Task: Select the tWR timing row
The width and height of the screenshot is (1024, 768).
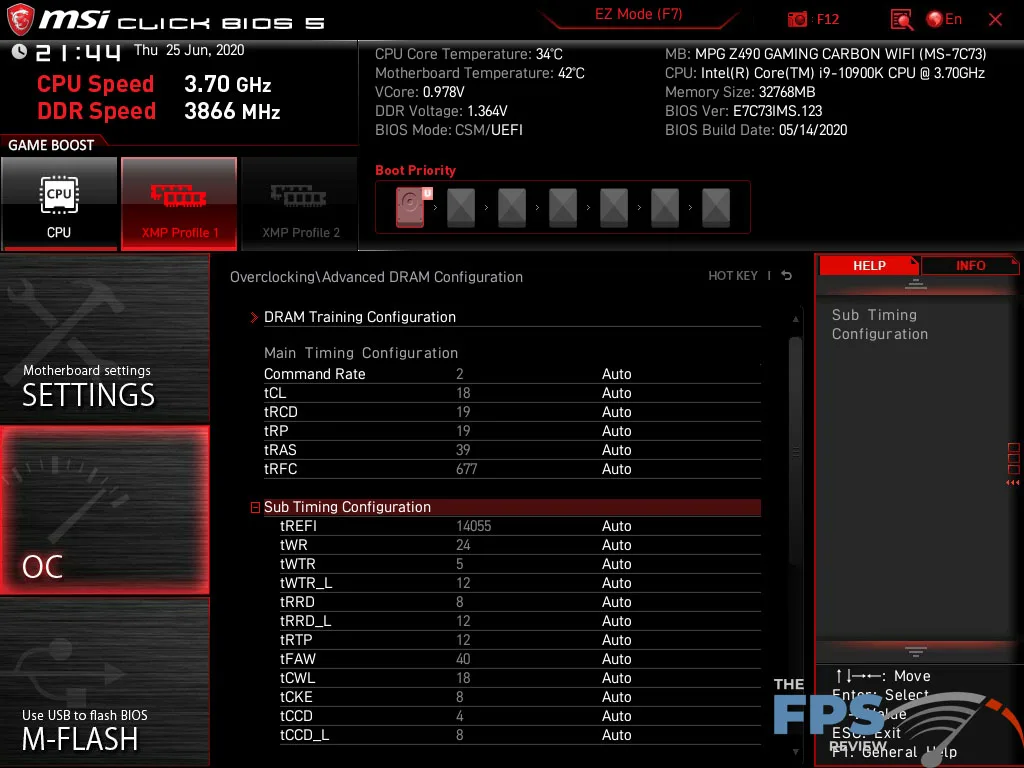Action: (x=520, y=545)
